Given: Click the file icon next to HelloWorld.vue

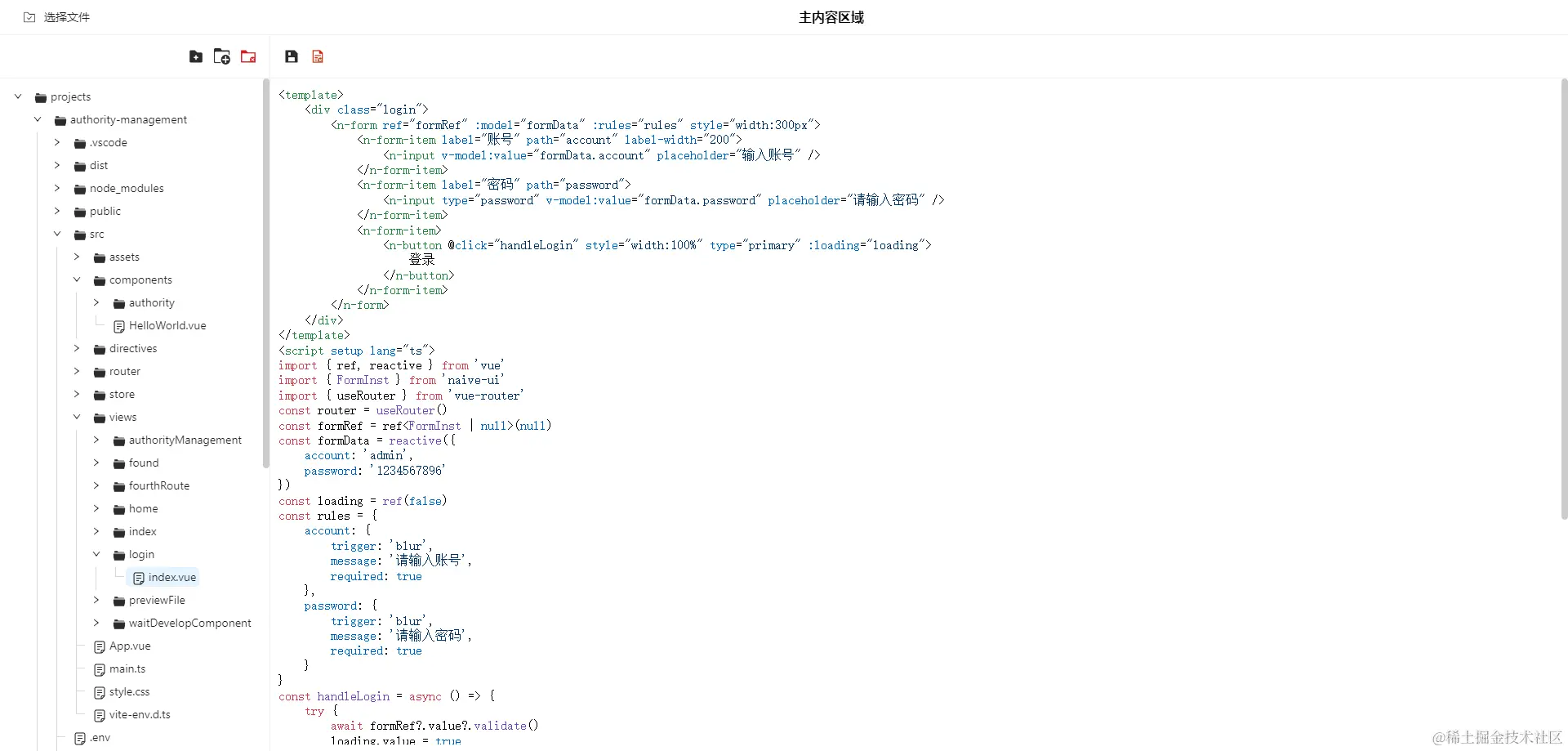Looking at the screenshot, I should pyautogui.click(x=120, y=325).
